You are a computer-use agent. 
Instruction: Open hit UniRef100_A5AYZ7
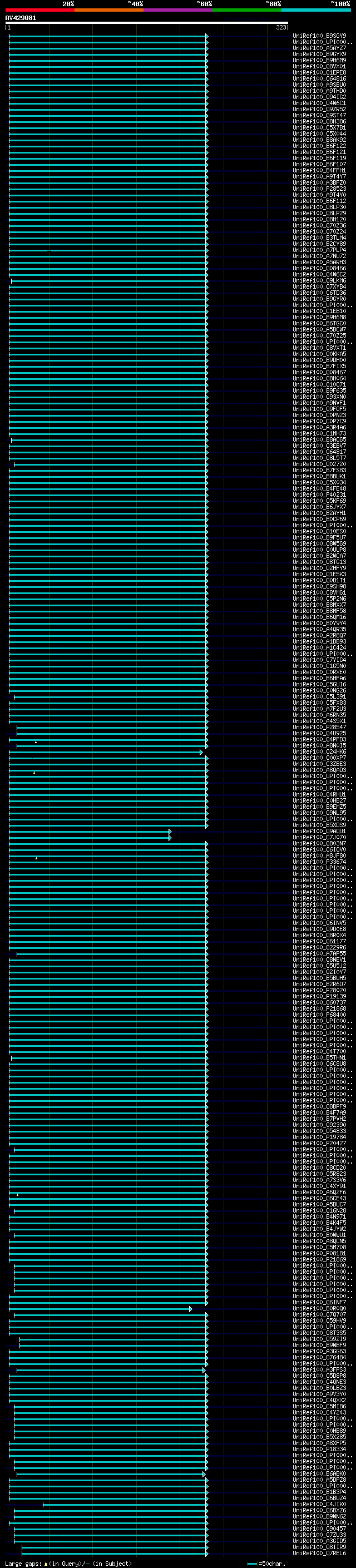coord(319,48)
